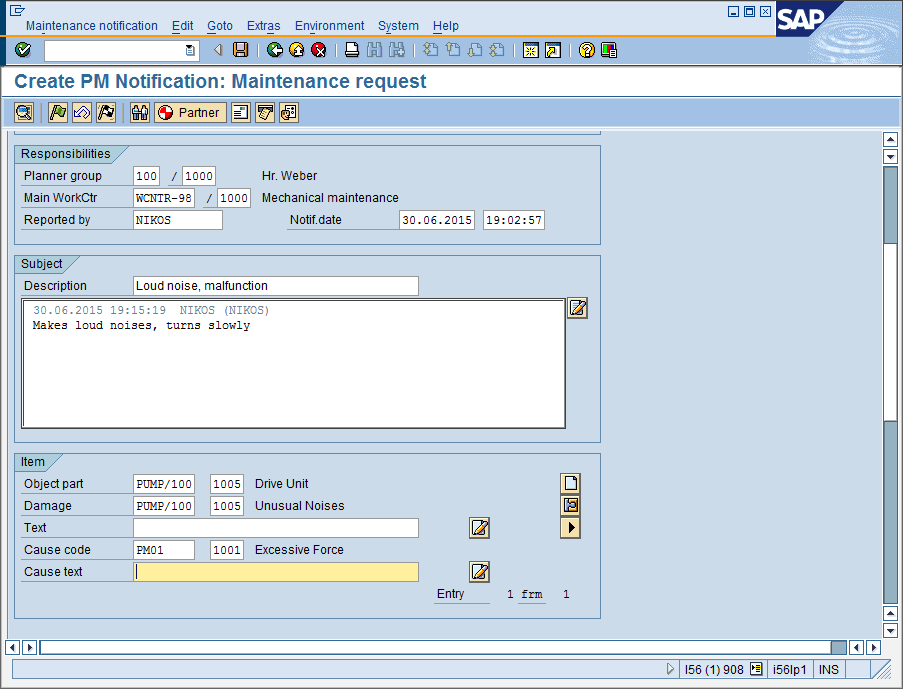Click the Main WorkCtr field WCNTR-98

tap(164, 198)
